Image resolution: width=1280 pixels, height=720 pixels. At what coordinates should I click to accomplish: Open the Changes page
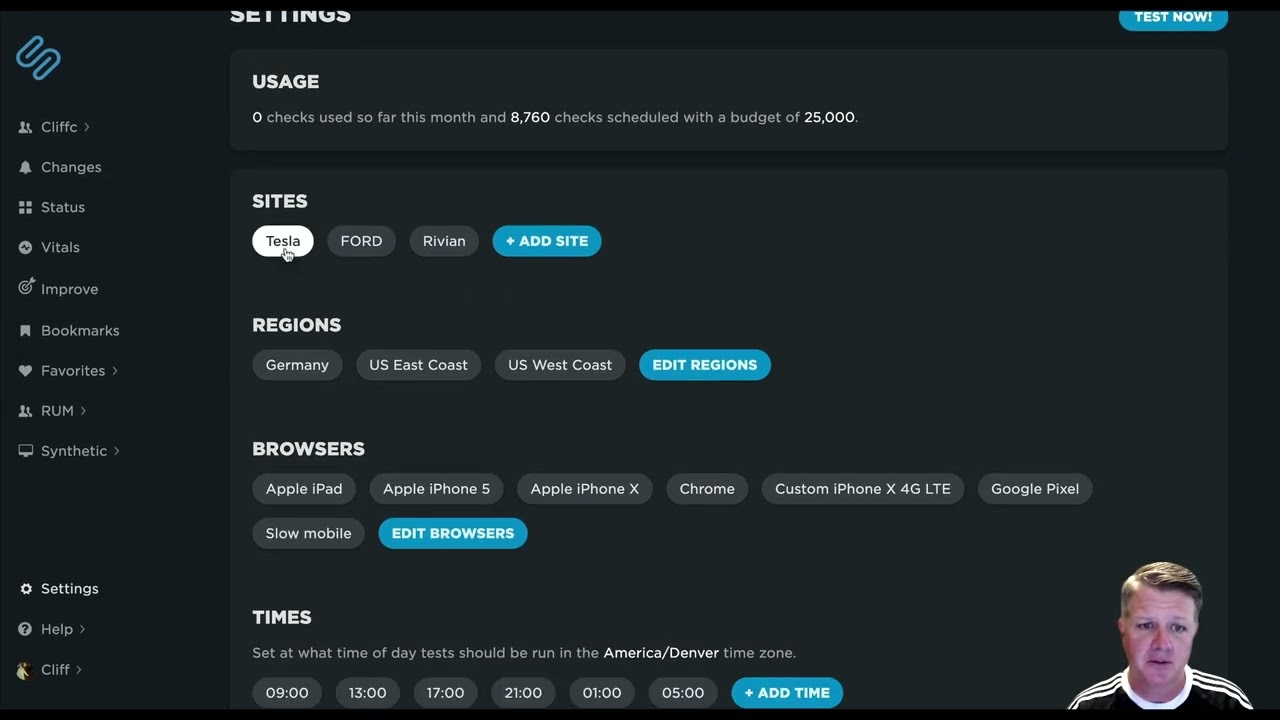(71, 167)
